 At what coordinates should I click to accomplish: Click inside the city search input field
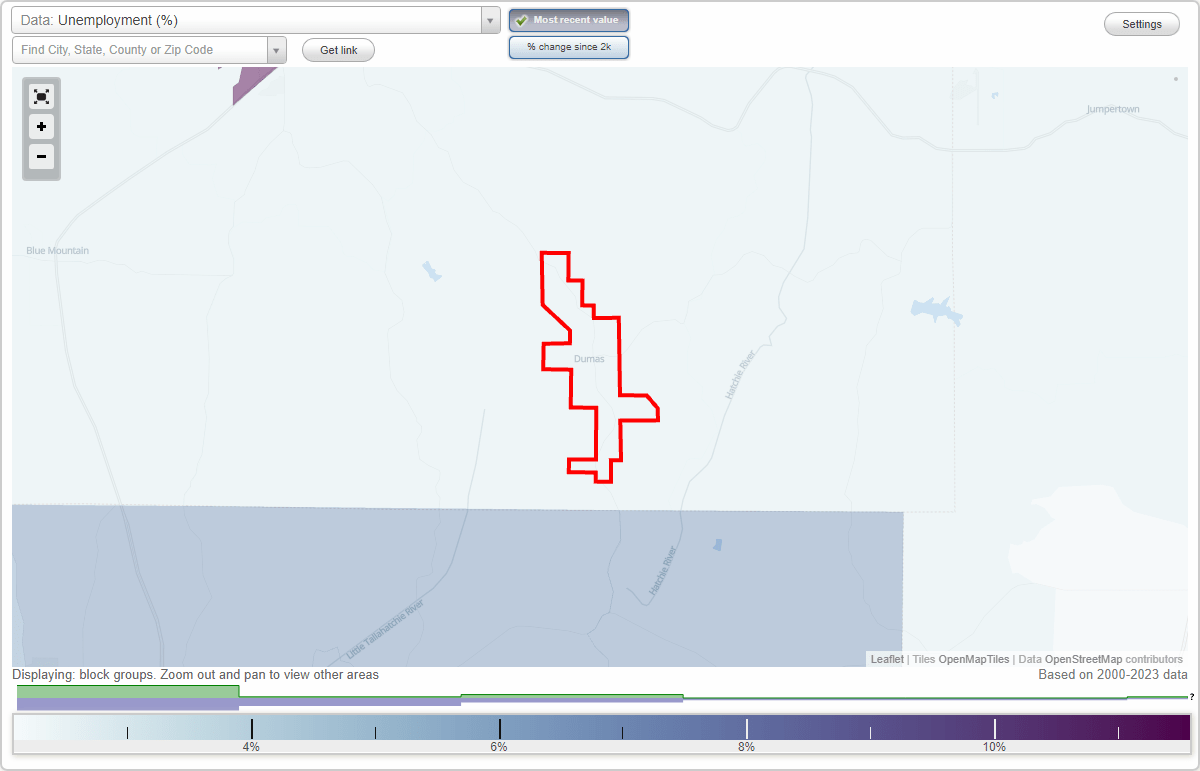coord(140,50)
